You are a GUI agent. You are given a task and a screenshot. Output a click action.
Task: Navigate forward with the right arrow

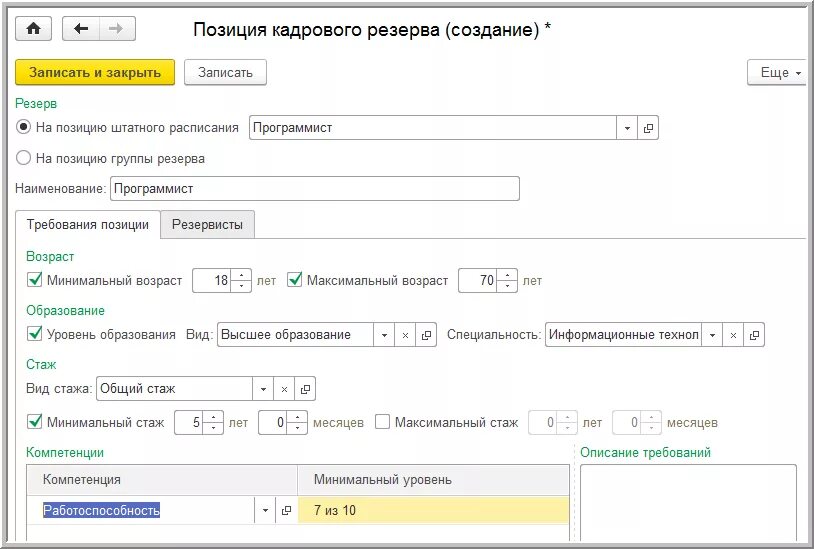(117, 29)
